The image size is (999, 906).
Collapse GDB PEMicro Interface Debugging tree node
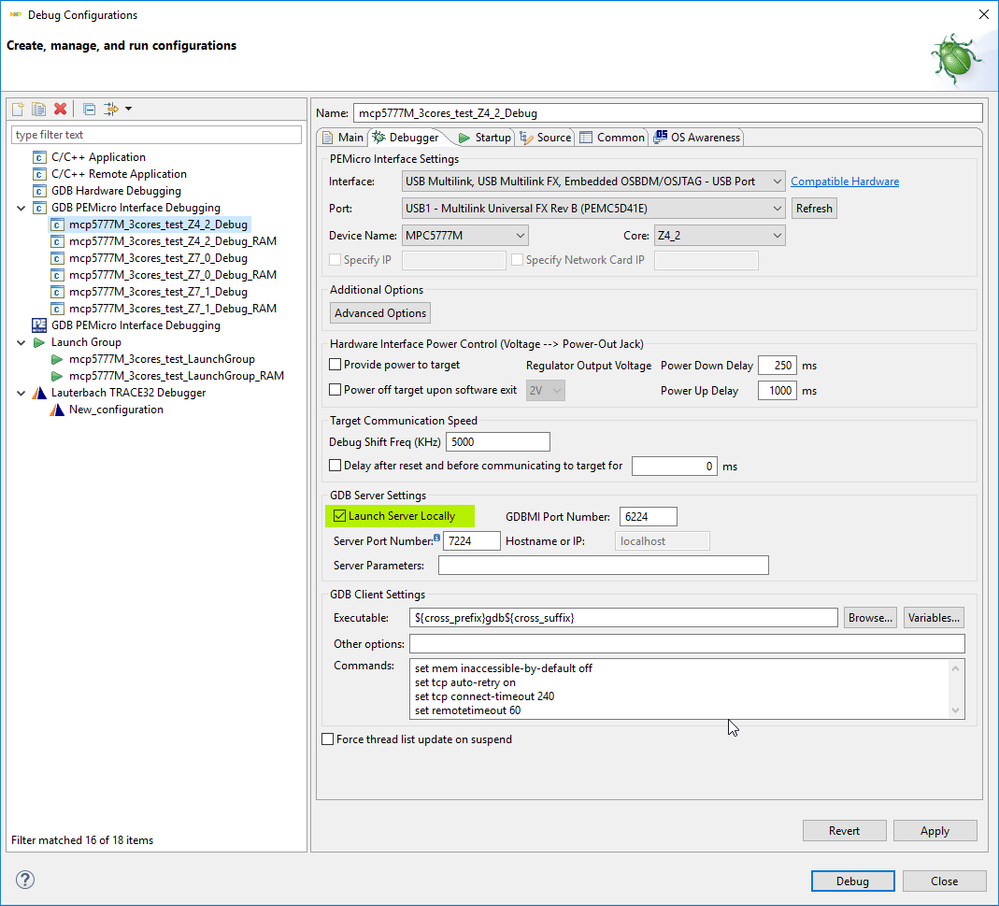(21, 208)
